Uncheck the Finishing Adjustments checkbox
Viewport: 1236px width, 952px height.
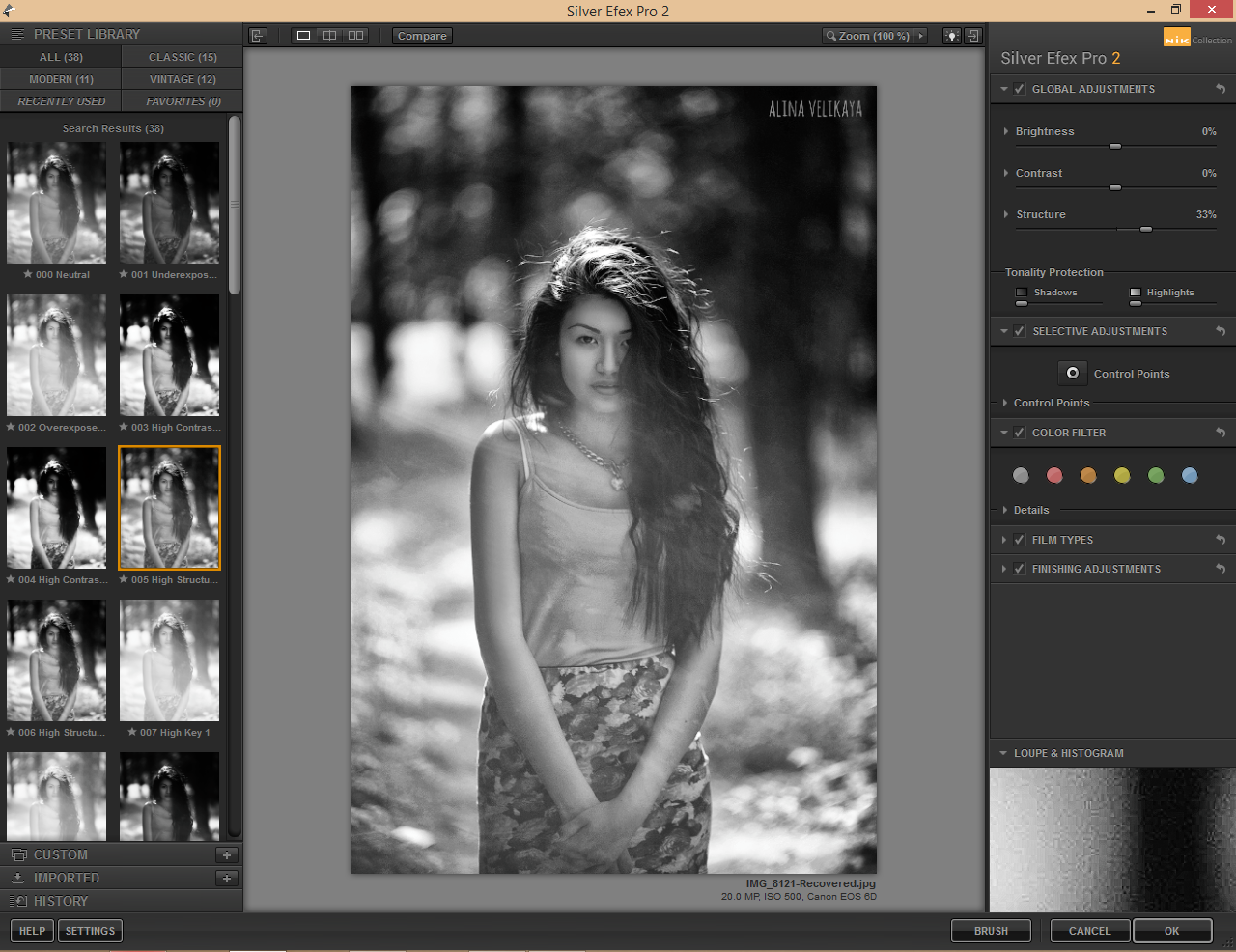(x=1020, y=569)
